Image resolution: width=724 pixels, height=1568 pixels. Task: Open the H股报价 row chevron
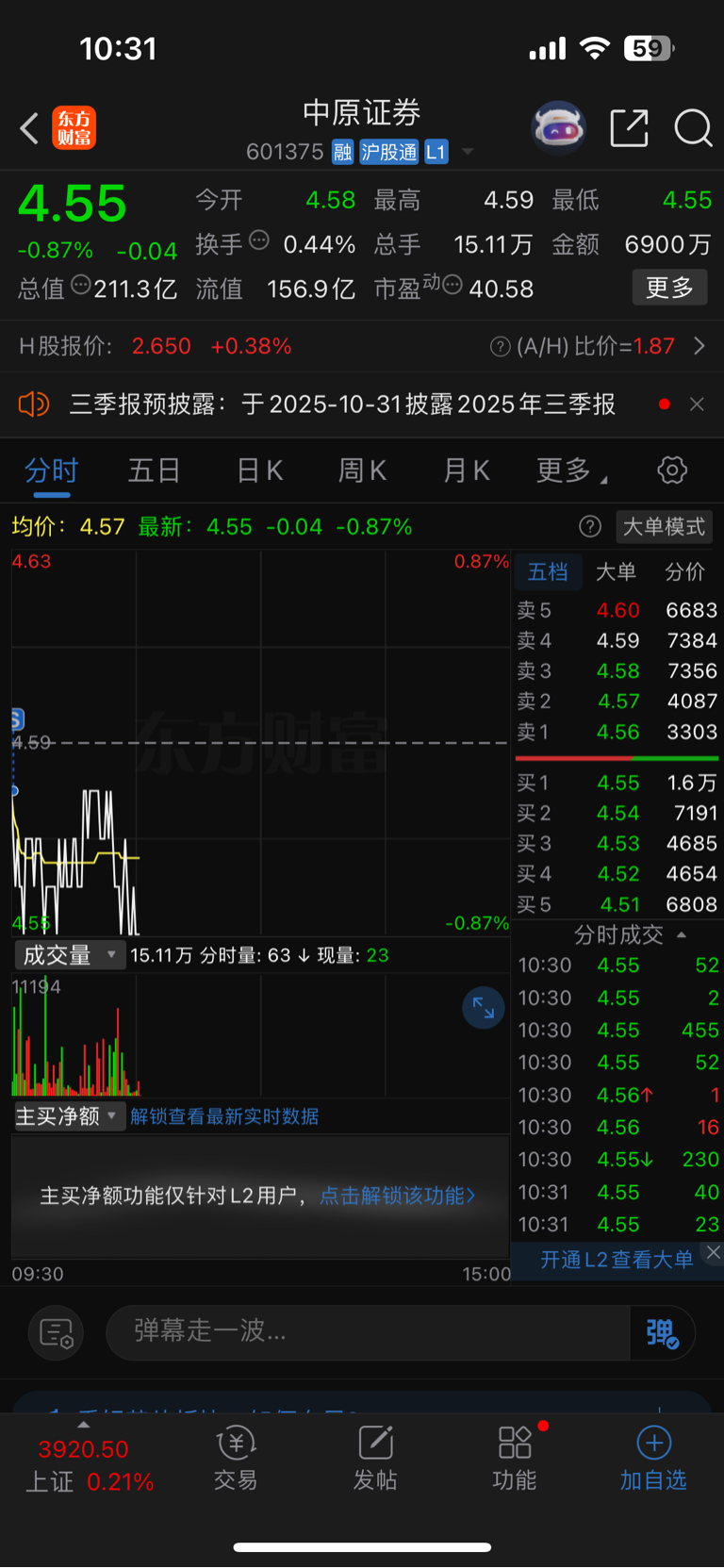point(699,346)
